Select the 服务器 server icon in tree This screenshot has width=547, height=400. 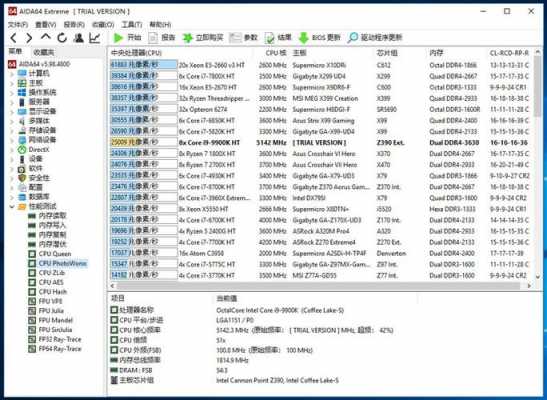coord(22,102)
